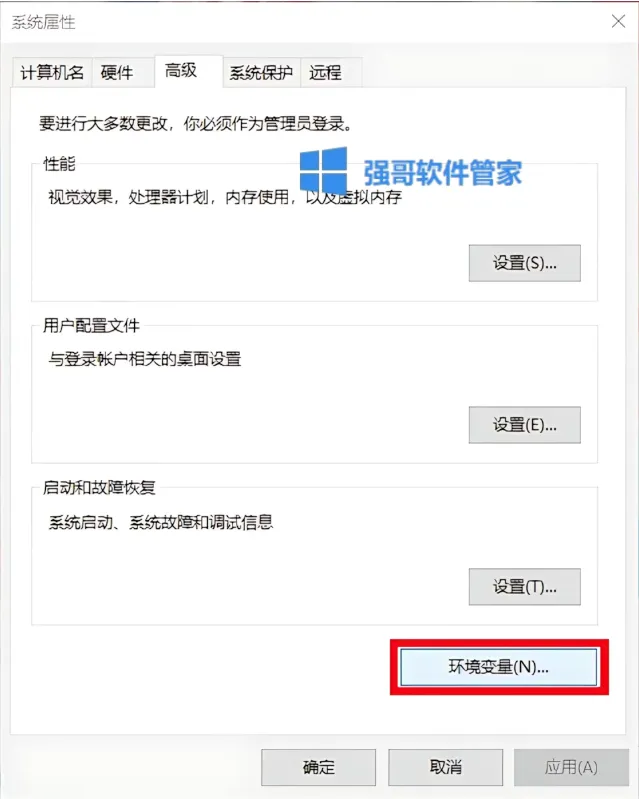Switch to the 计算机名 tab

click(x=51, y=72)
